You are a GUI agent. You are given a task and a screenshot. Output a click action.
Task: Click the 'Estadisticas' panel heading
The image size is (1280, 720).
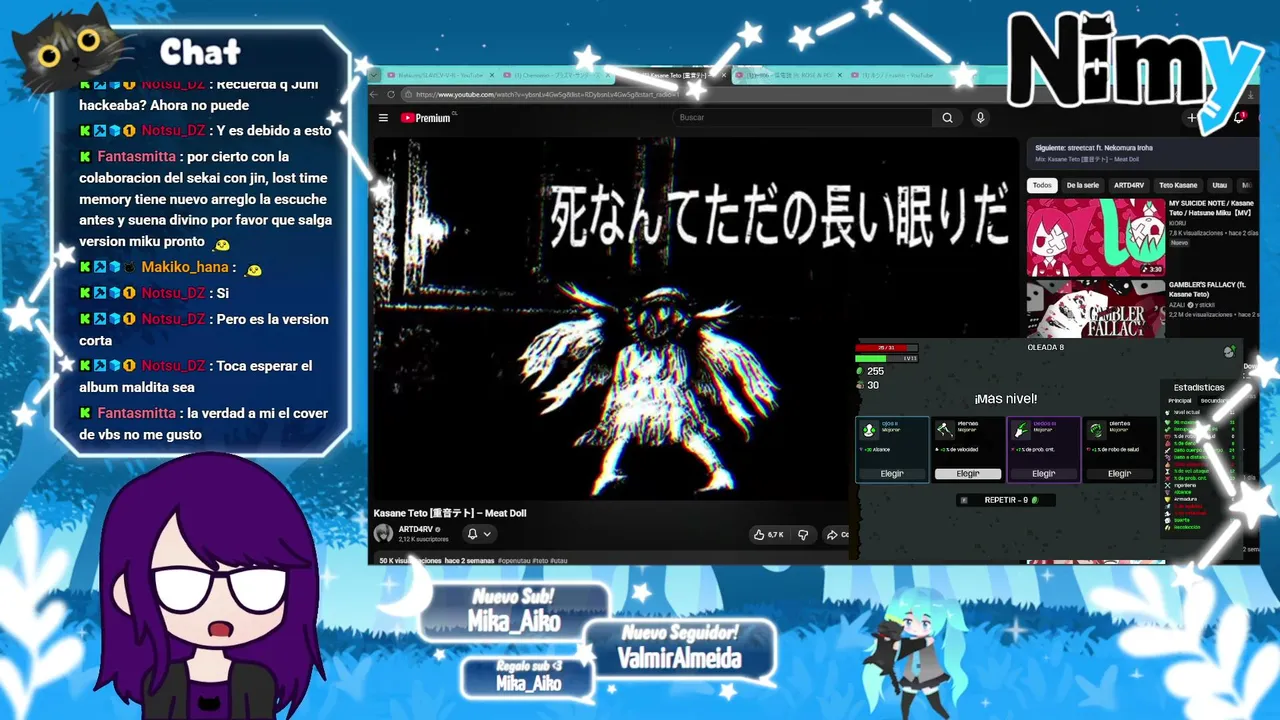point(1199,388)
